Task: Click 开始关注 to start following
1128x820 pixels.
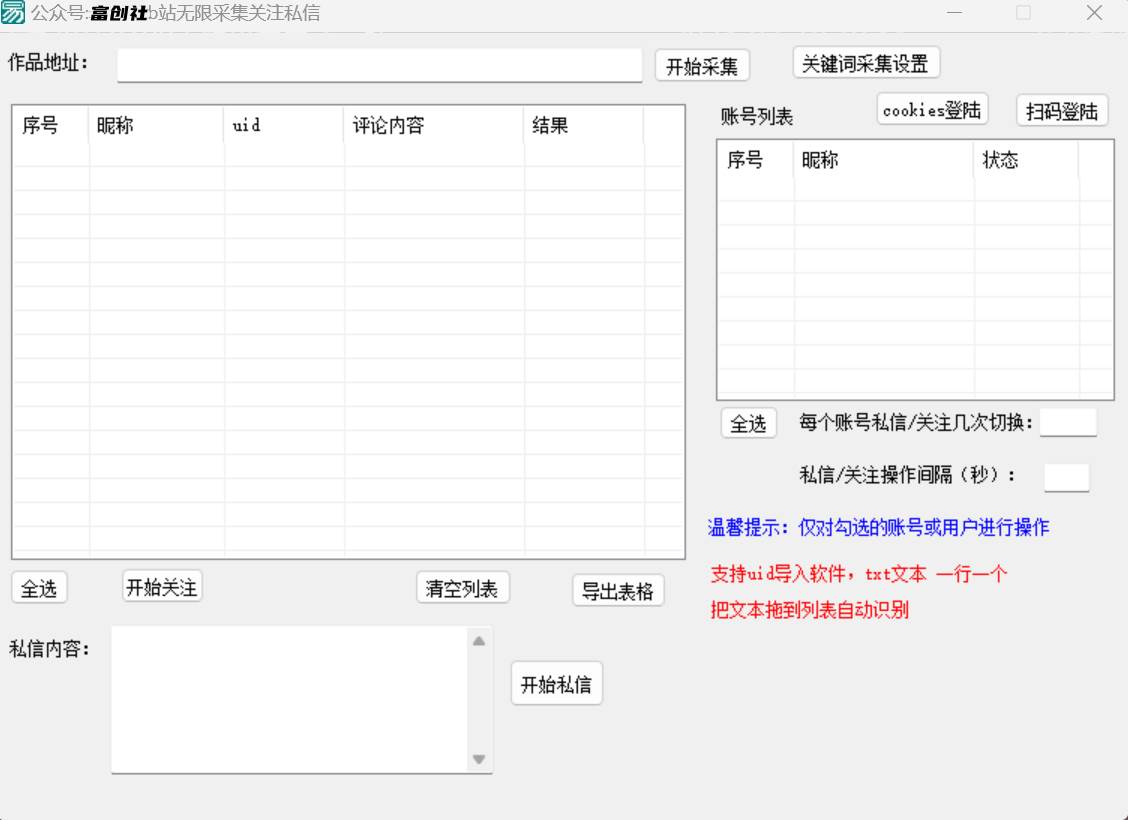Action: tap(161, 587)
